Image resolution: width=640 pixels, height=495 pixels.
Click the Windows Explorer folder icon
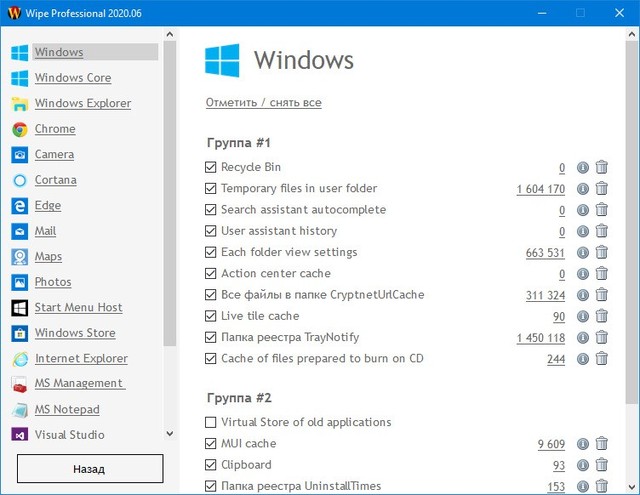(19, 104)
